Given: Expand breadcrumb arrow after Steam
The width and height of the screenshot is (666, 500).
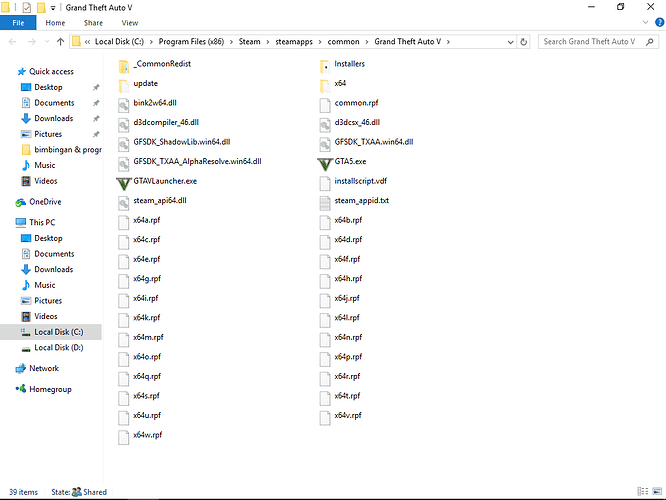Looking at the screenshot, I should (268, 42).
